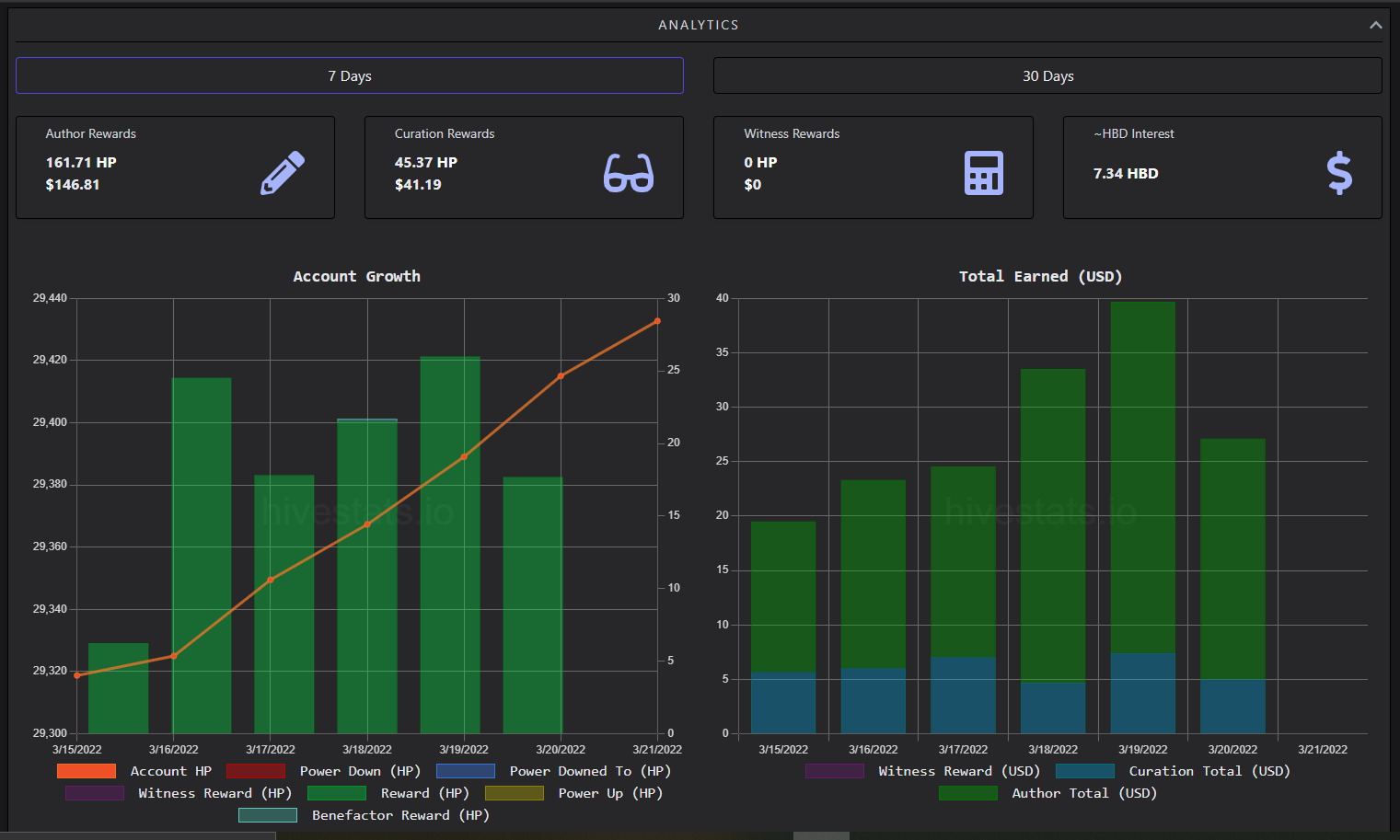Click the pencil icon in Author Rewards
Screen dimensions: 1400x840
point(283,173)
